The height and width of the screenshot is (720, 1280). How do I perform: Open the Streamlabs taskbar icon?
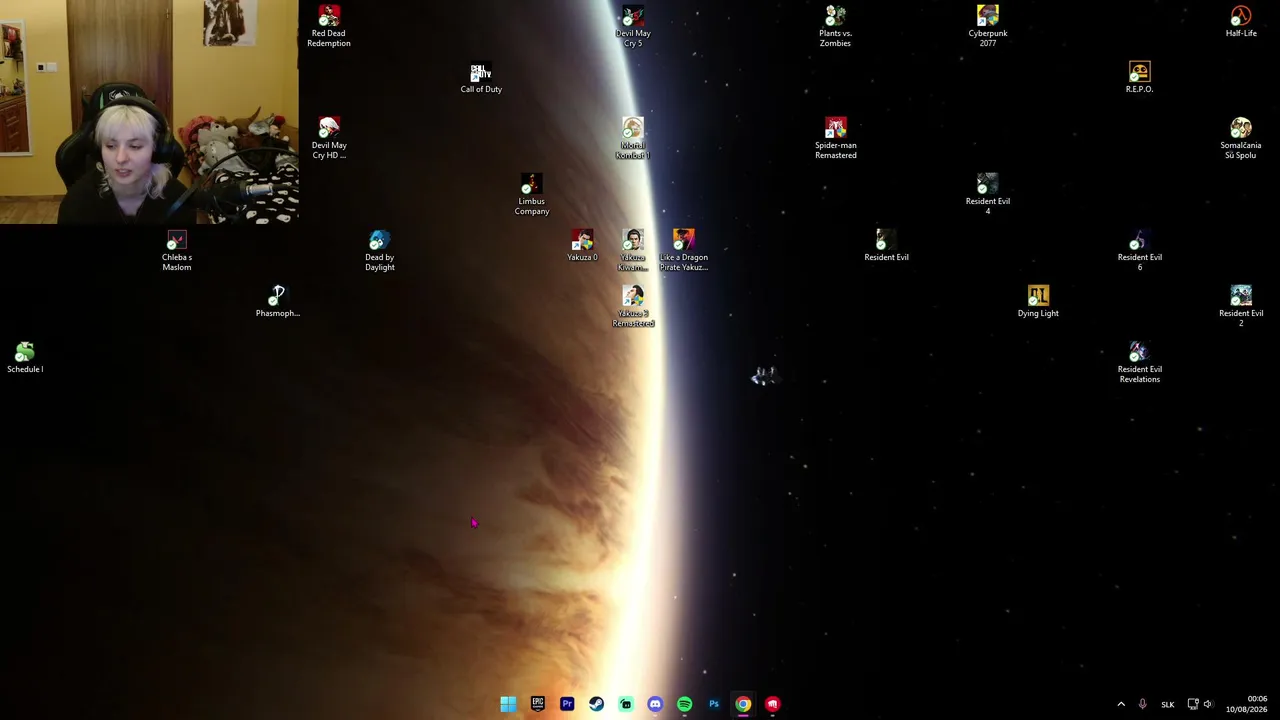tap(626, 704)
